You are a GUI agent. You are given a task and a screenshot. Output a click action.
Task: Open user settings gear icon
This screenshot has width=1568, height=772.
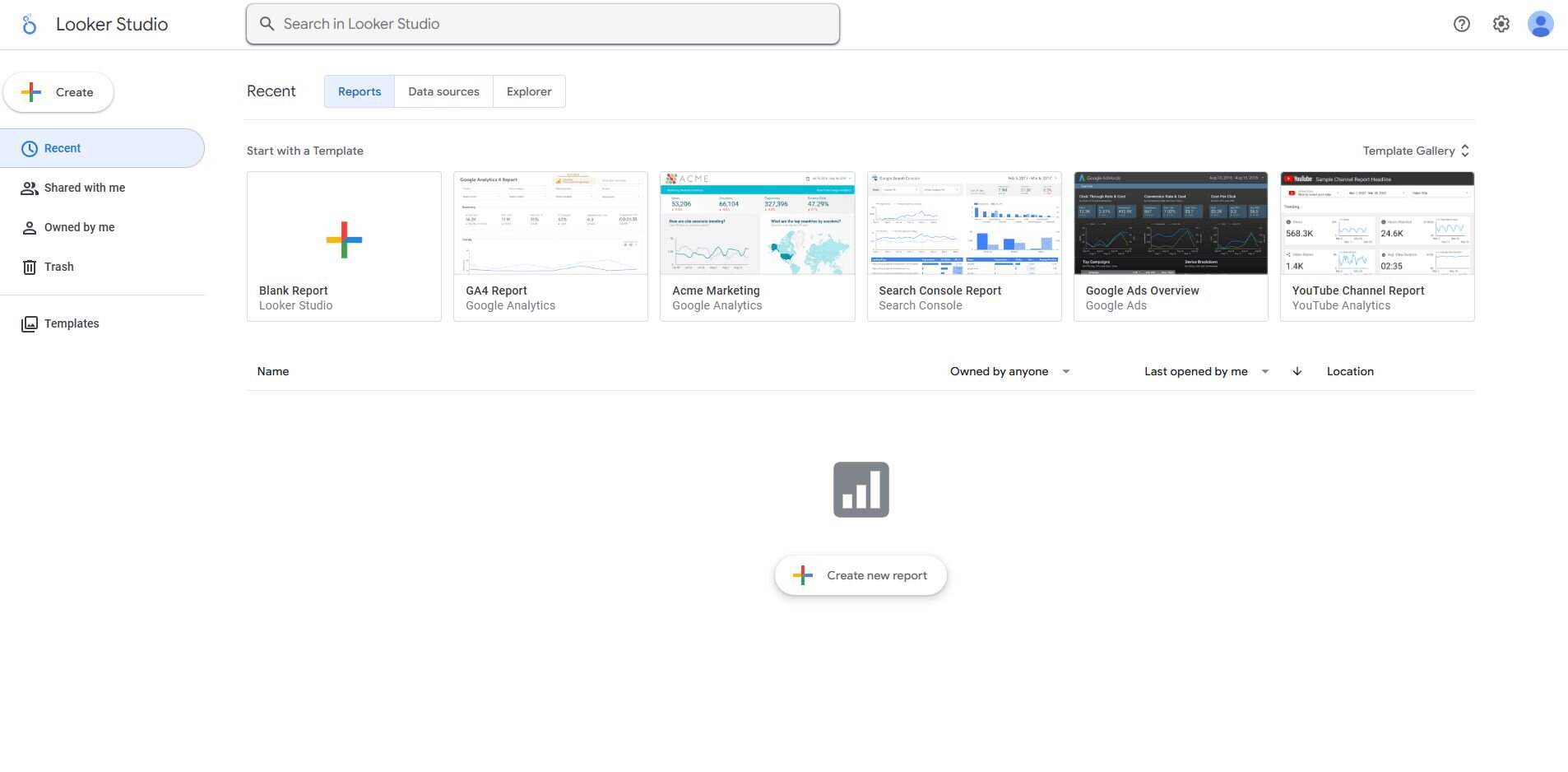1501,24
